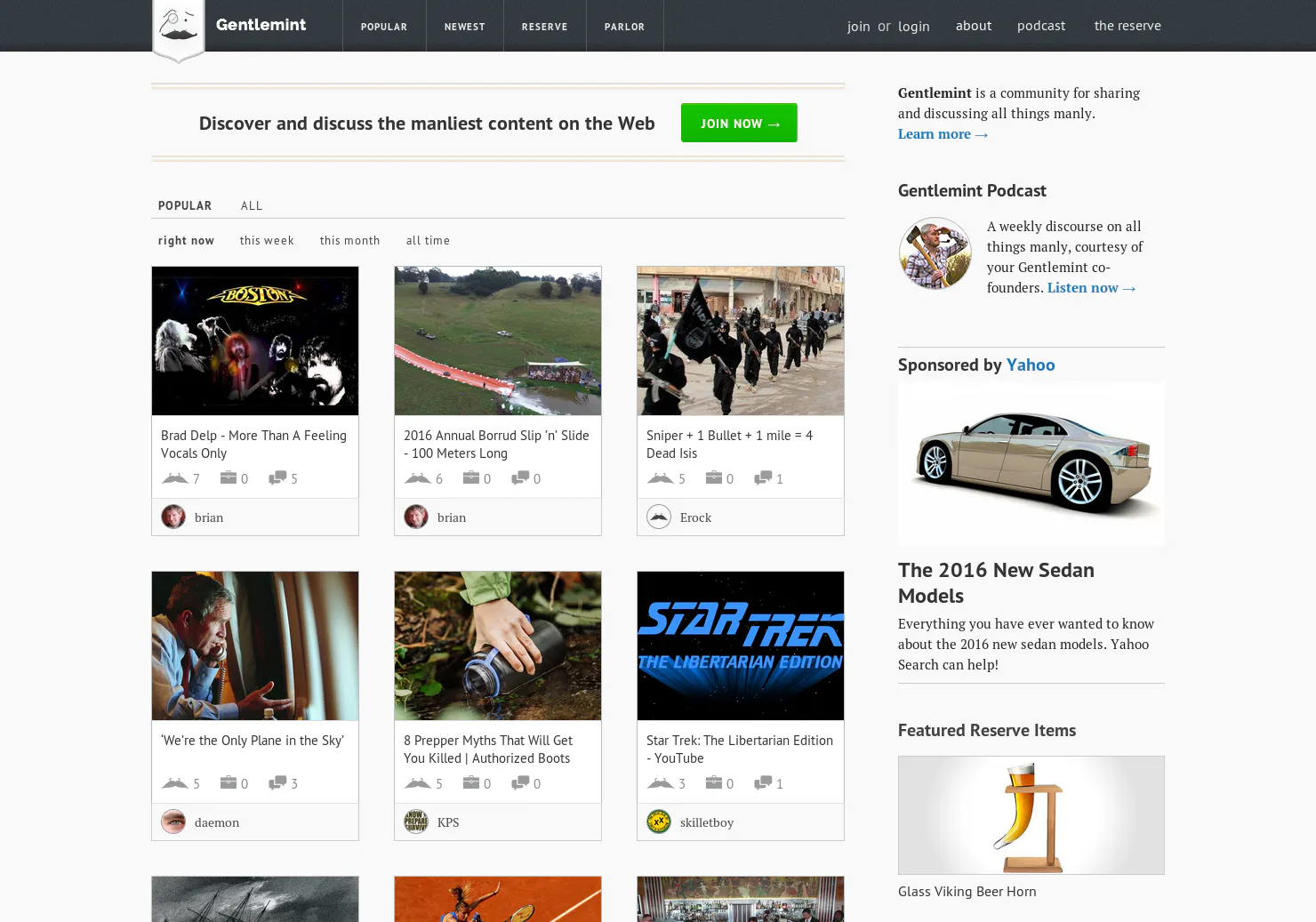Open the slip 'n' slide hillside thumbnail
The image size is (1316, 922).
coord(498,341)
